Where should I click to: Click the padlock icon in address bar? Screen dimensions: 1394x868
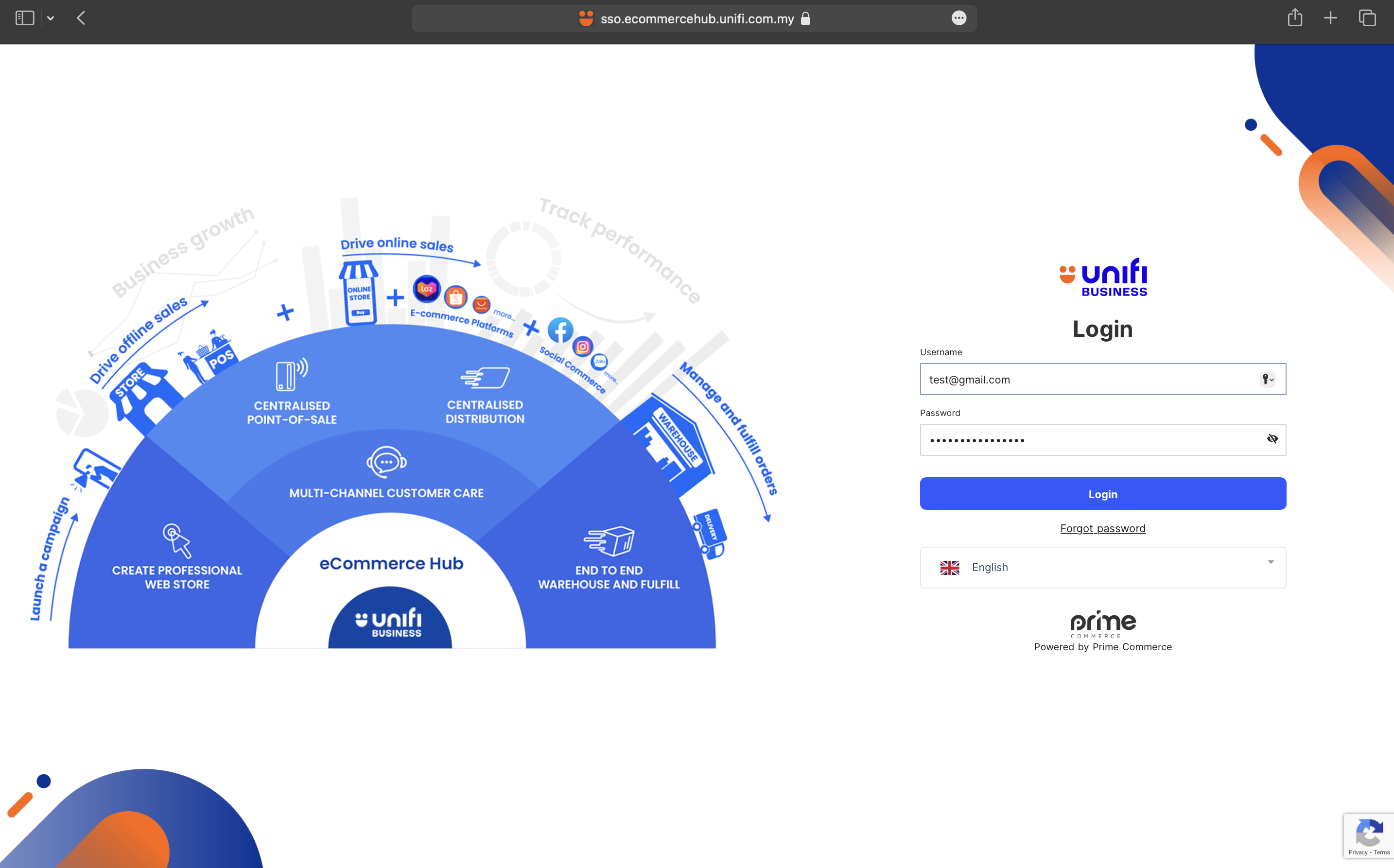[805, 18]
